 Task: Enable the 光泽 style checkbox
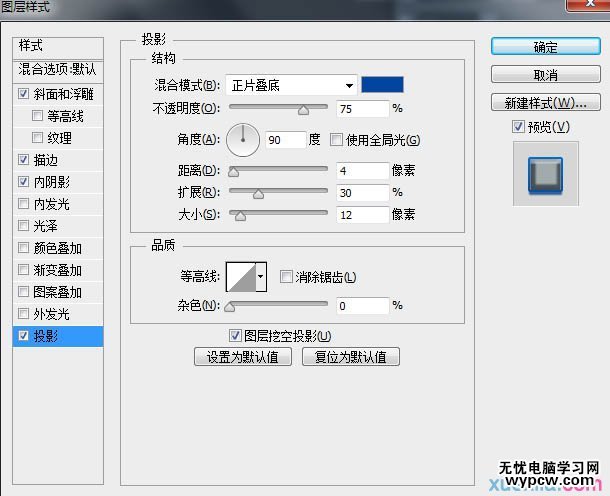[23, 225]
